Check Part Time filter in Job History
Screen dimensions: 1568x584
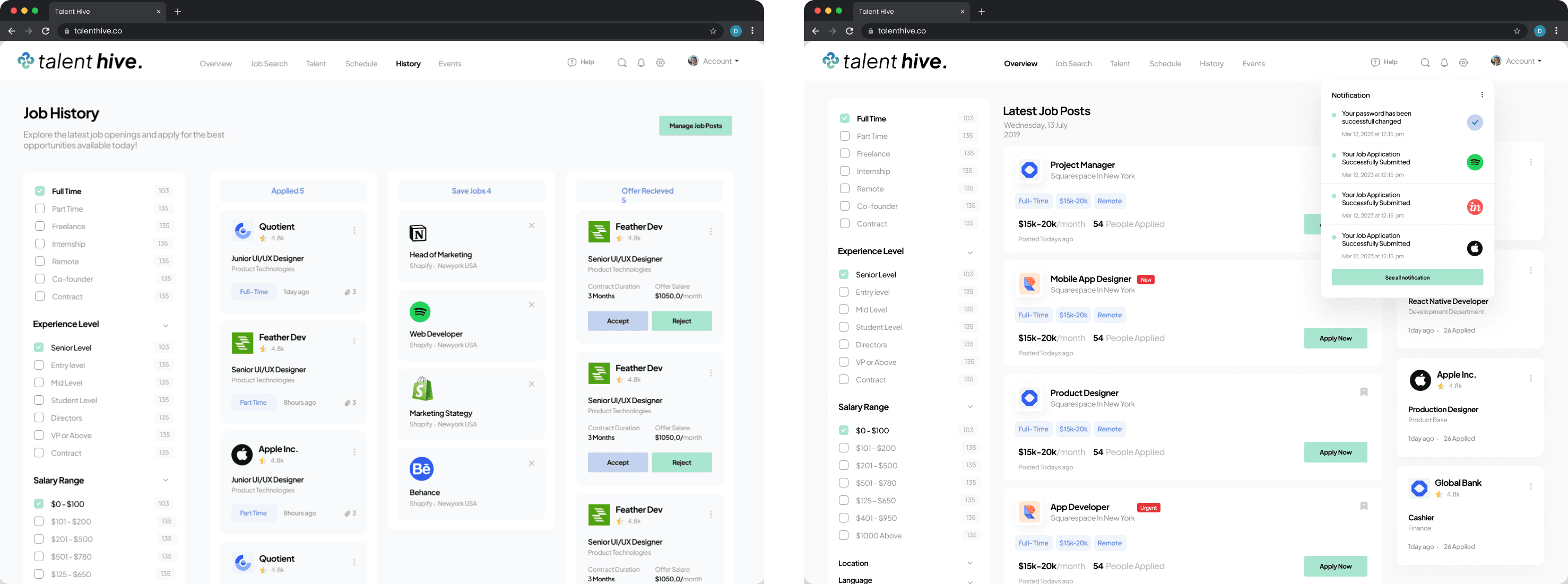tap(40, 208)
